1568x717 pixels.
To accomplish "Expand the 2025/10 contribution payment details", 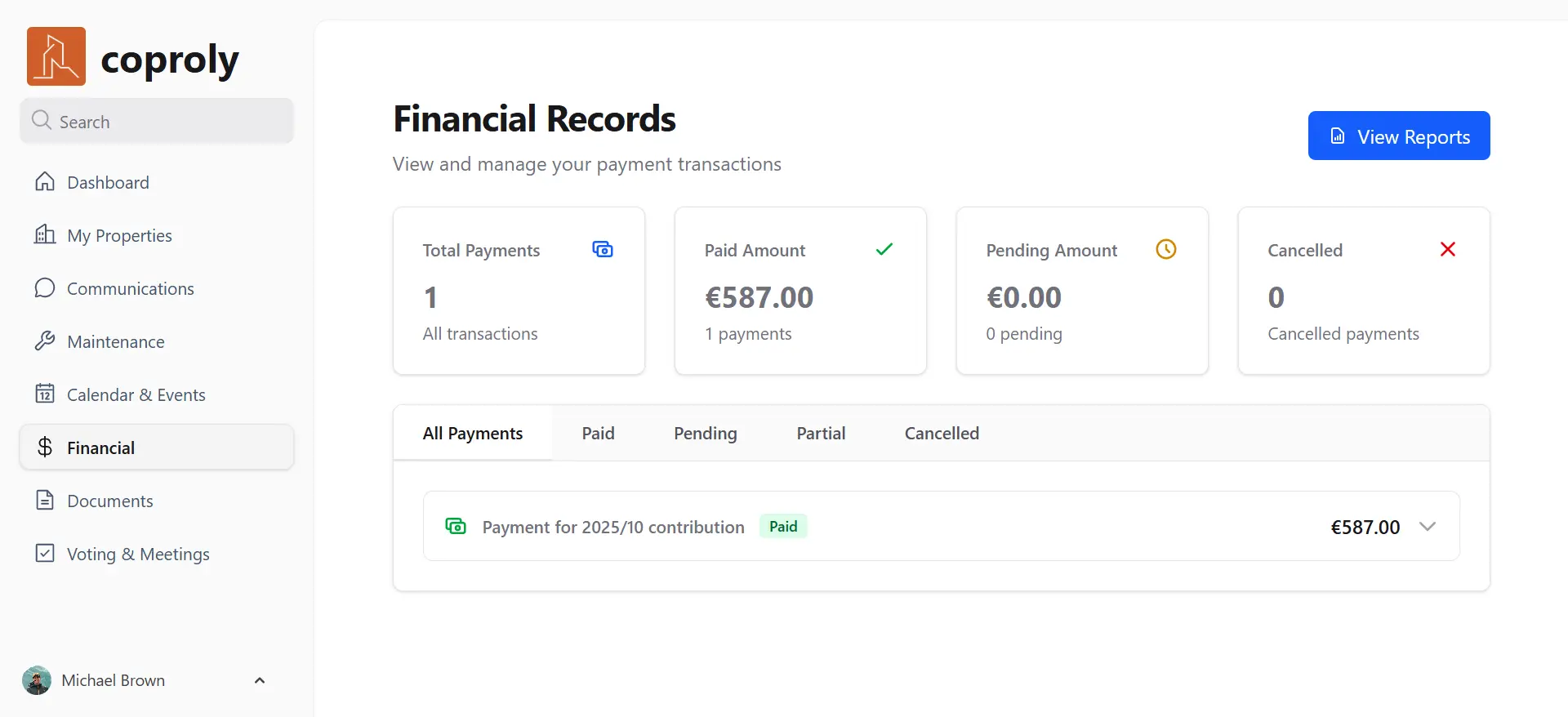I will tap(1428, 526).
